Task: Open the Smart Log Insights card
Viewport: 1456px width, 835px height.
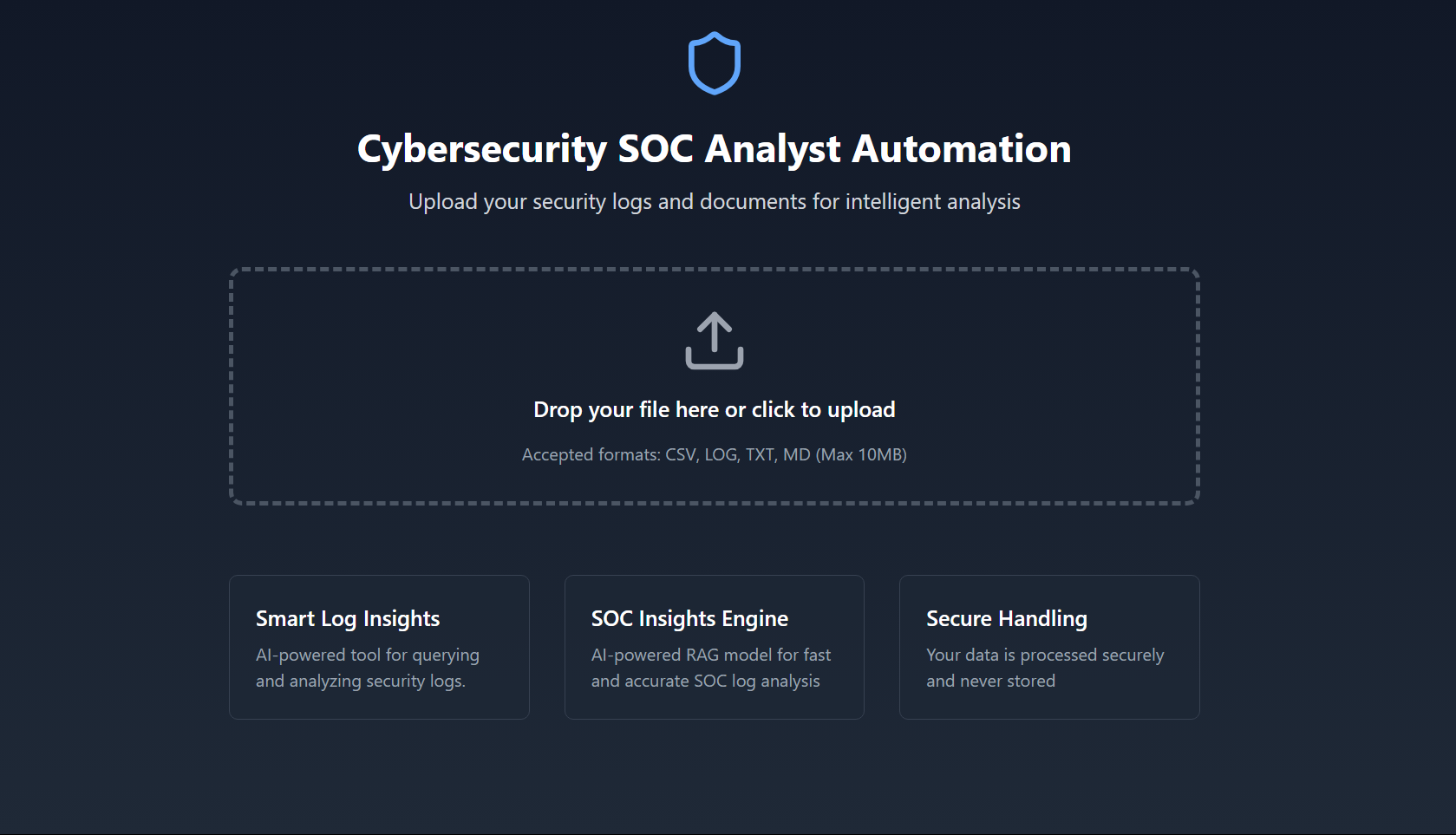Action: [x=378, y=647]
